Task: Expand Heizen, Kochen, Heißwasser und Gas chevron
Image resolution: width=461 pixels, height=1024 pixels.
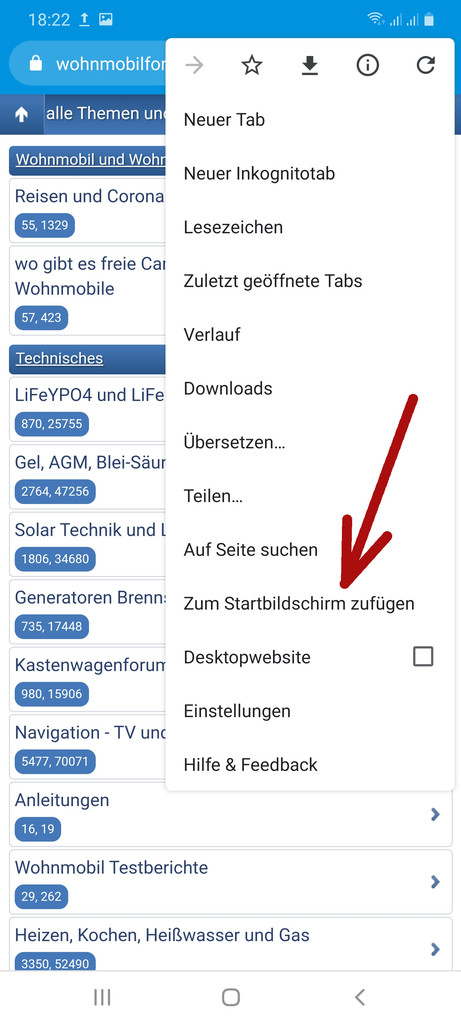Action: 435,949
